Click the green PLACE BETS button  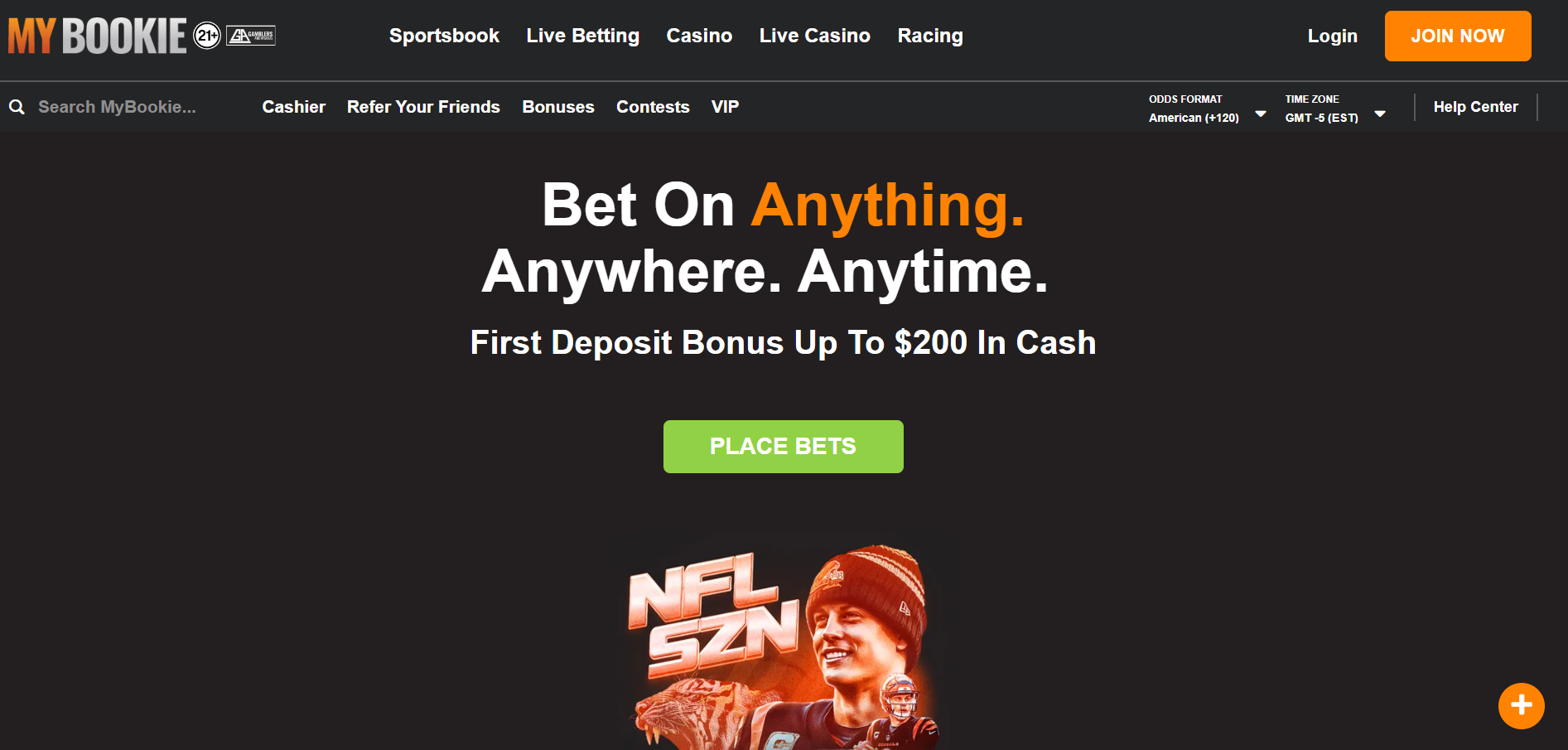783,446
